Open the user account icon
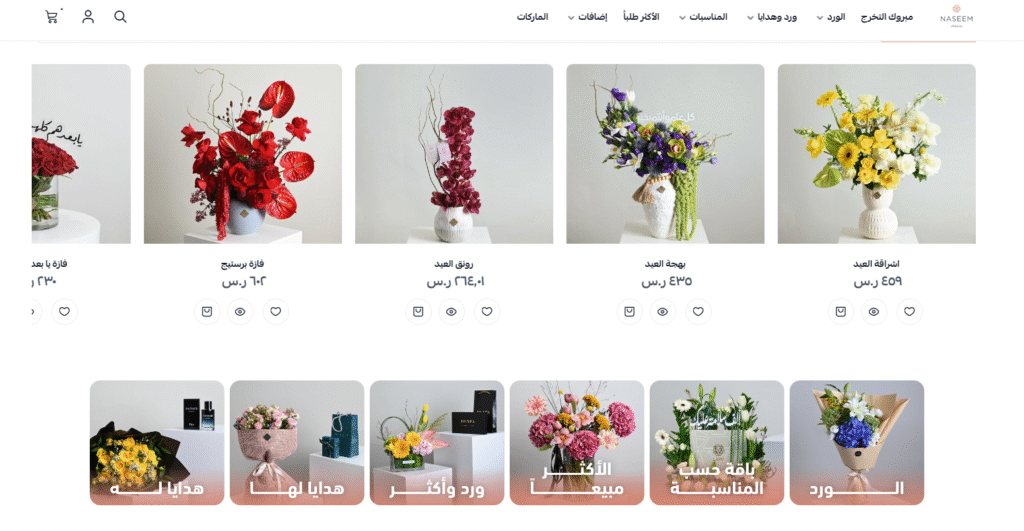1024x531 pixels. [x=88, y=17]
